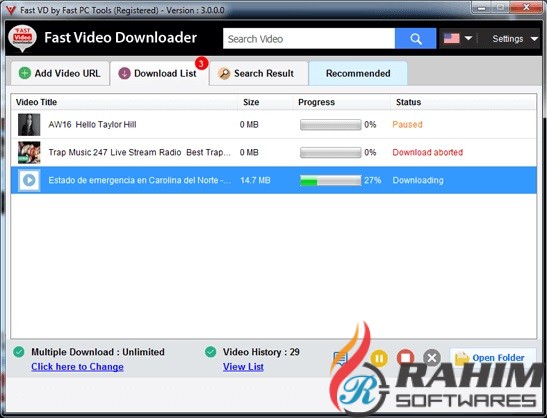Click the Video History : 29 label
Viewport: 547px width, 418px height.
point(261,352)
